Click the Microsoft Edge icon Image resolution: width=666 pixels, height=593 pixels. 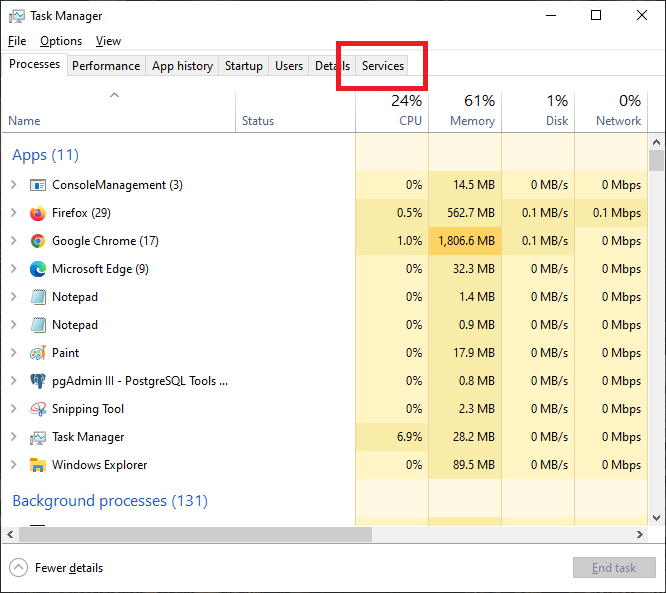coord(38,269)
